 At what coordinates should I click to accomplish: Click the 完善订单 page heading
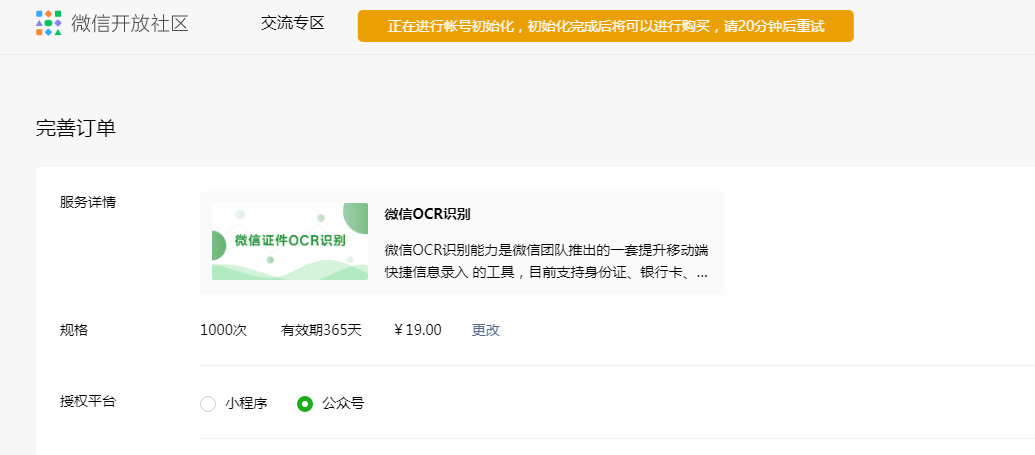(76, 129)
